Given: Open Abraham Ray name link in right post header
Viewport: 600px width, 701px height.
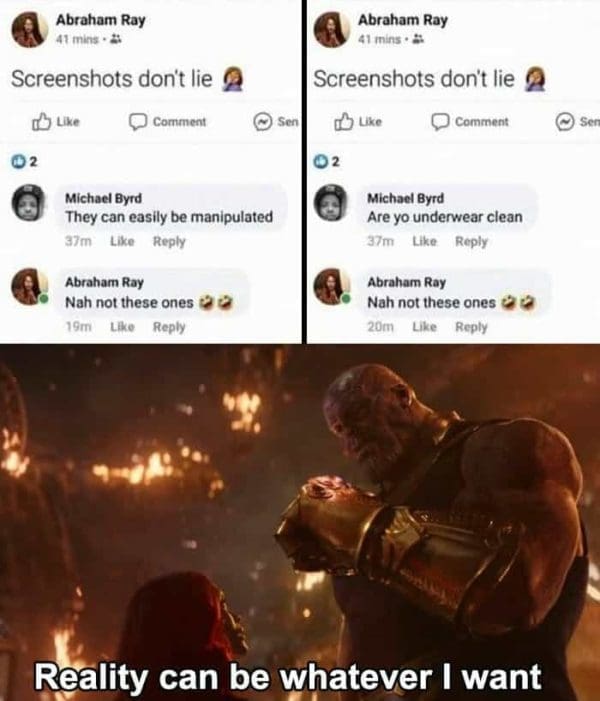Looking at the screenshot, I should [402, 20].
